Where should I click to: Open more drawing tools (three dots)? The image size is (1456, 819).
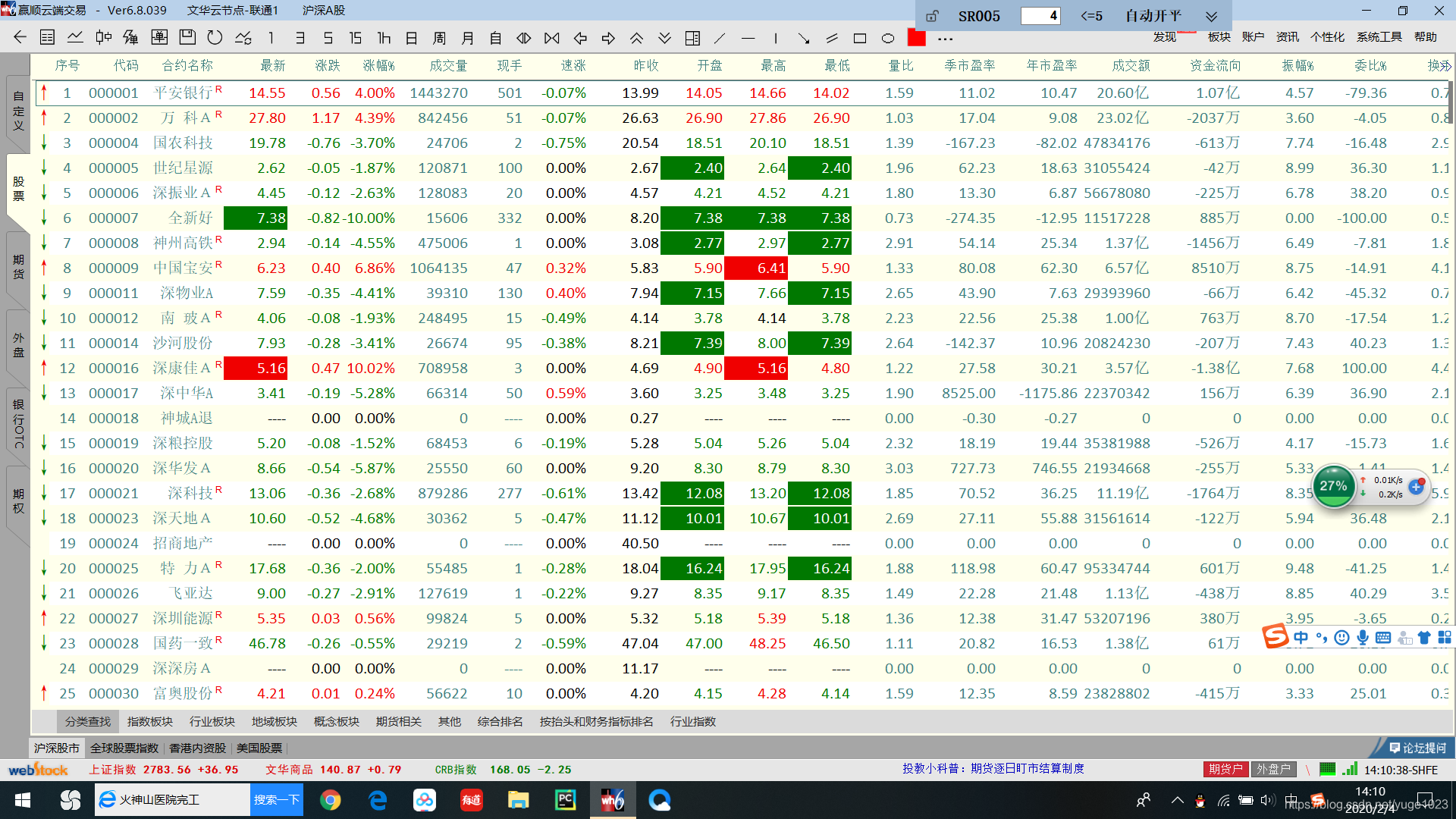tap(945, 38)
